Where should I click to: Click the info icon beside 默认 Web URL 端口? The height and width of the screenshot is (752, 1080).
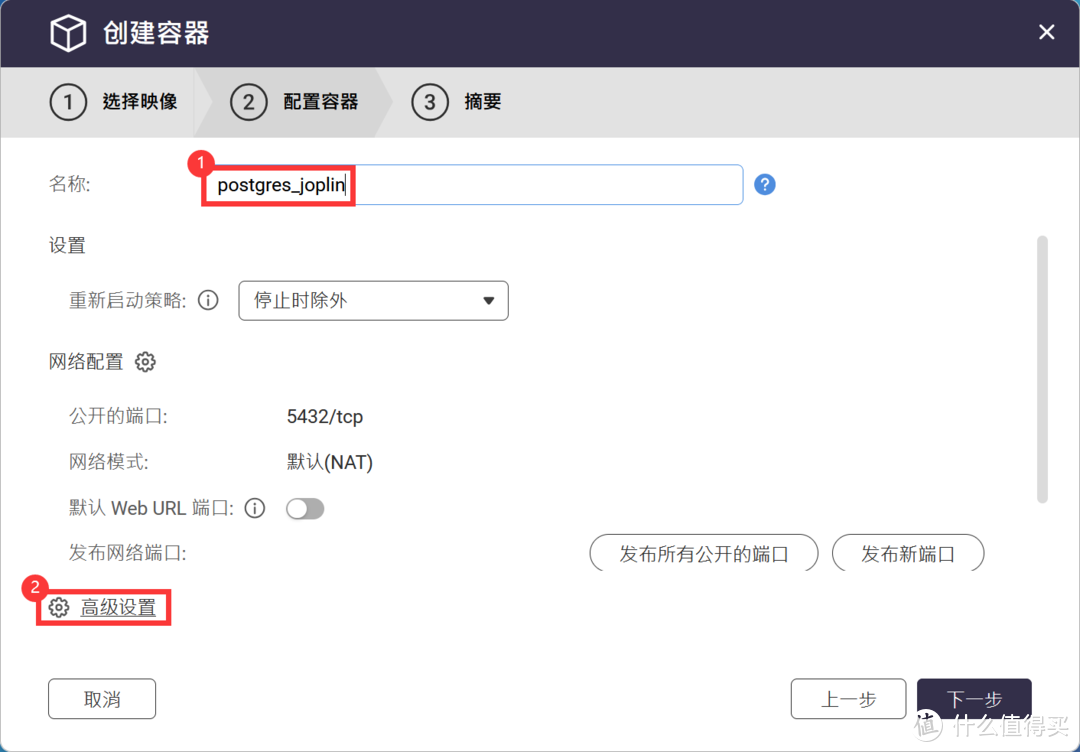(x=255, y=508)
